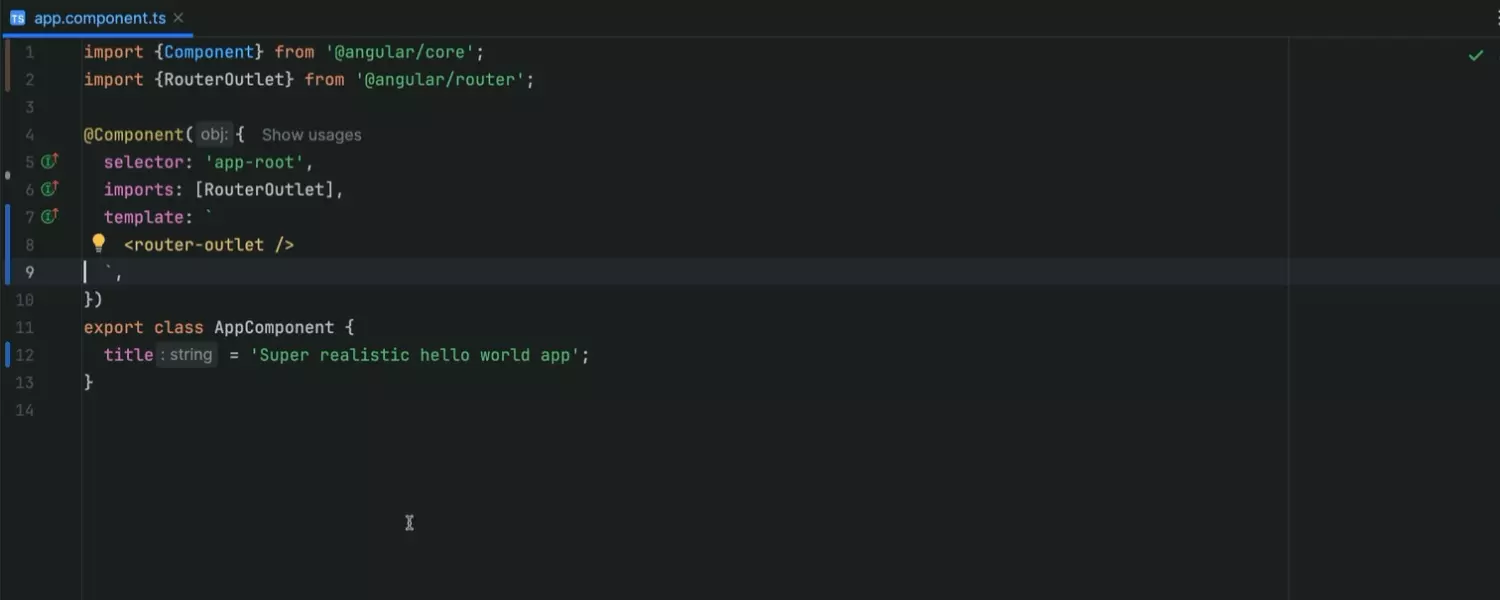Viewport: 1500px width, 600px height.
Task: Close the app.component.ts tab
Action: point(178,18)
